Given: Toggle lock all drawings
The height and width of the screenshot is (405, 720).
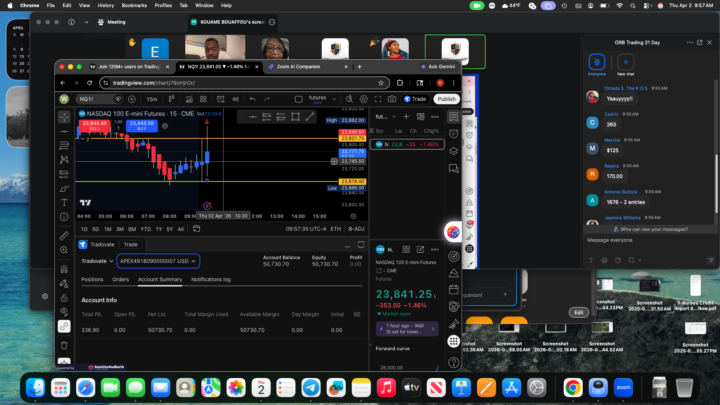Looking at the screenshot, I should pos(64,298).
